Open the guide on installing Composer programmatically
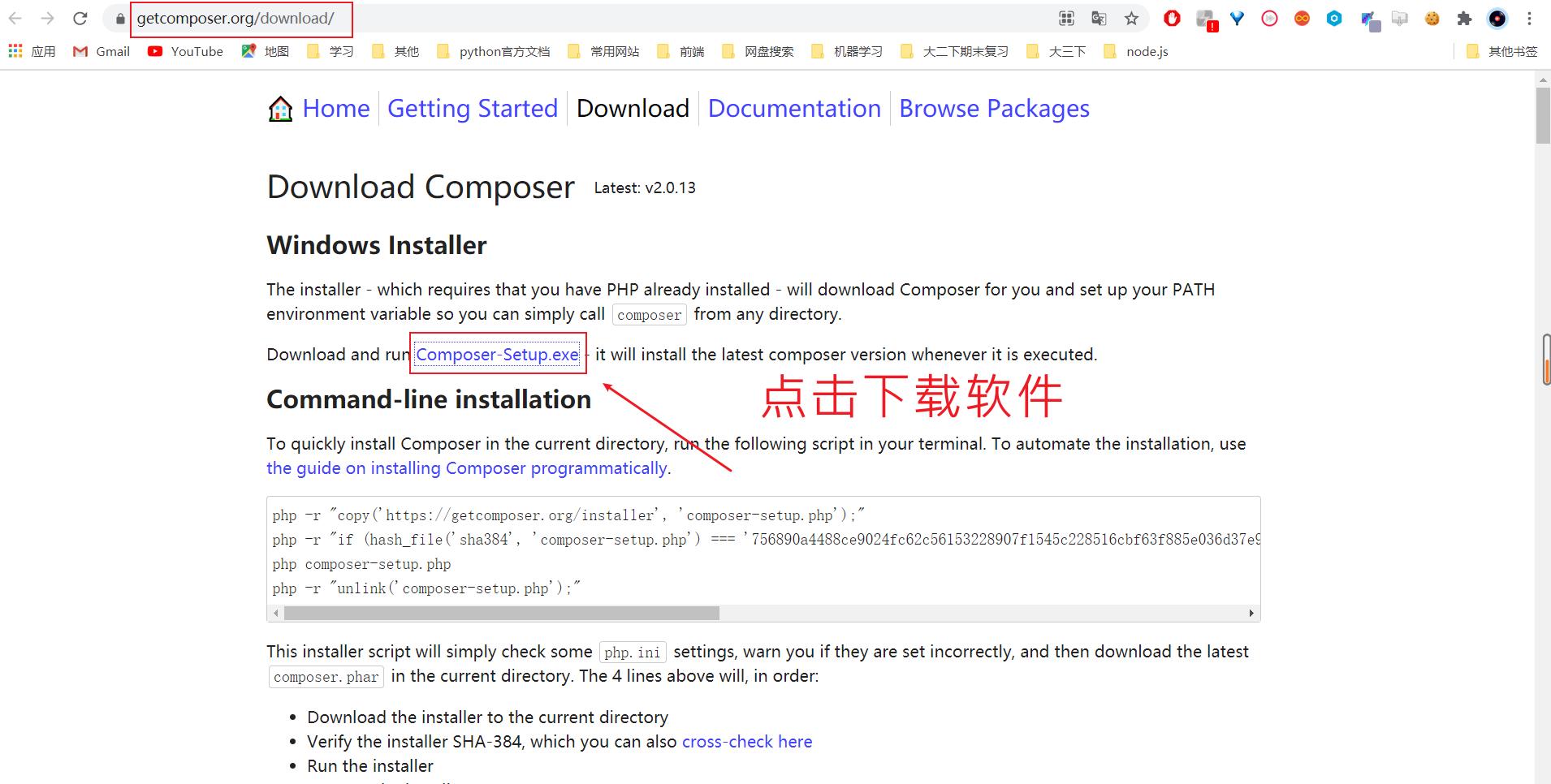 pyautogui.click(x=467, y=468)
